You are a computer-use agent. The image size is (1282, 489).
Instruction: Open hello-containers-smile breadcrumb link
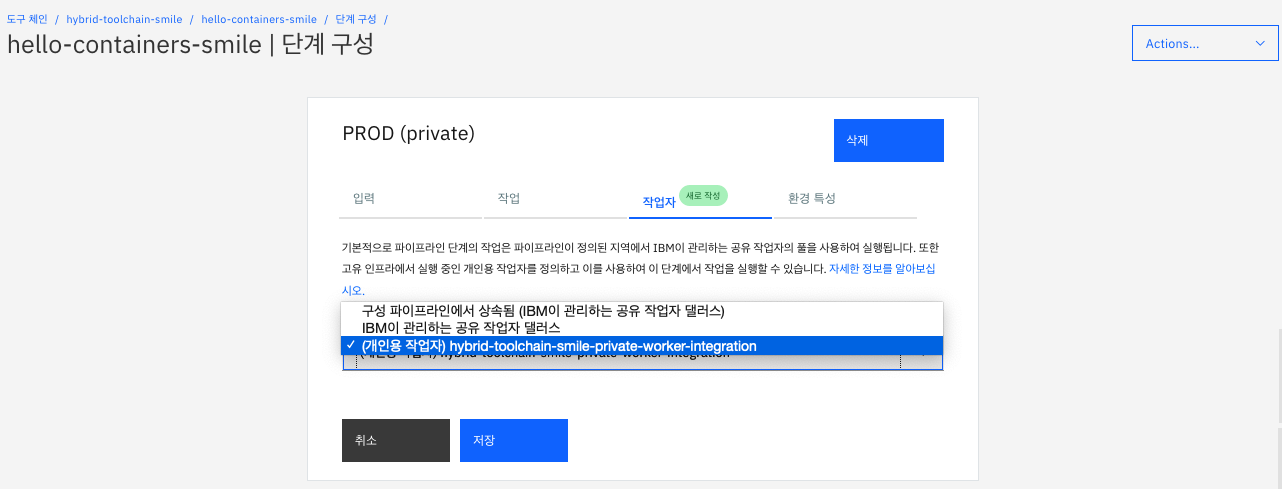pyautogui.click(x=259, y=19)
